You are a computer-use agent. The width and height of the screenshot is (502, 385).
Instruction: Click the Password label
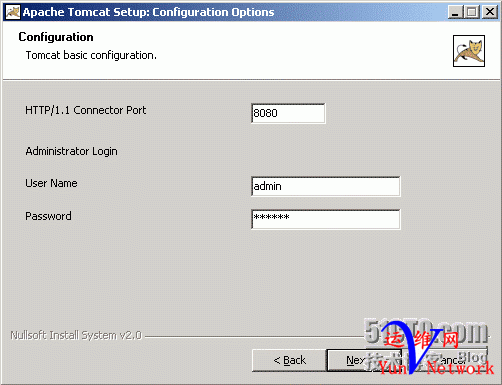(48, 216)
